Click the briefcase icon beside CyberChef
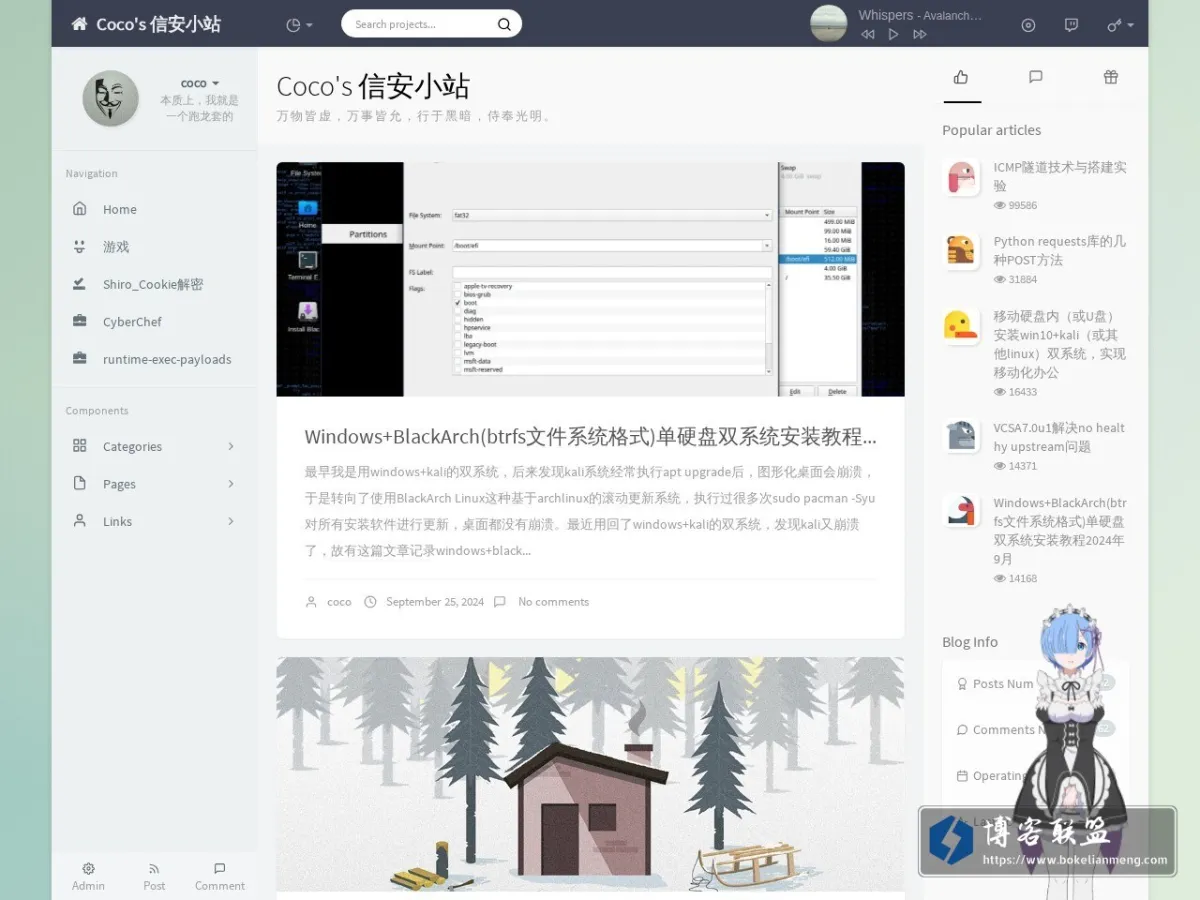 pyautogui.click(x=80, y=321)
